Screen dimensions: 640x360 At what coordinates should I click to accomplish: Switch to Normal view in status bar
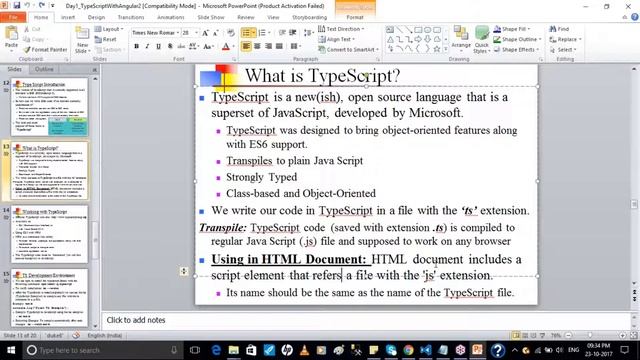tap(516, 336)
